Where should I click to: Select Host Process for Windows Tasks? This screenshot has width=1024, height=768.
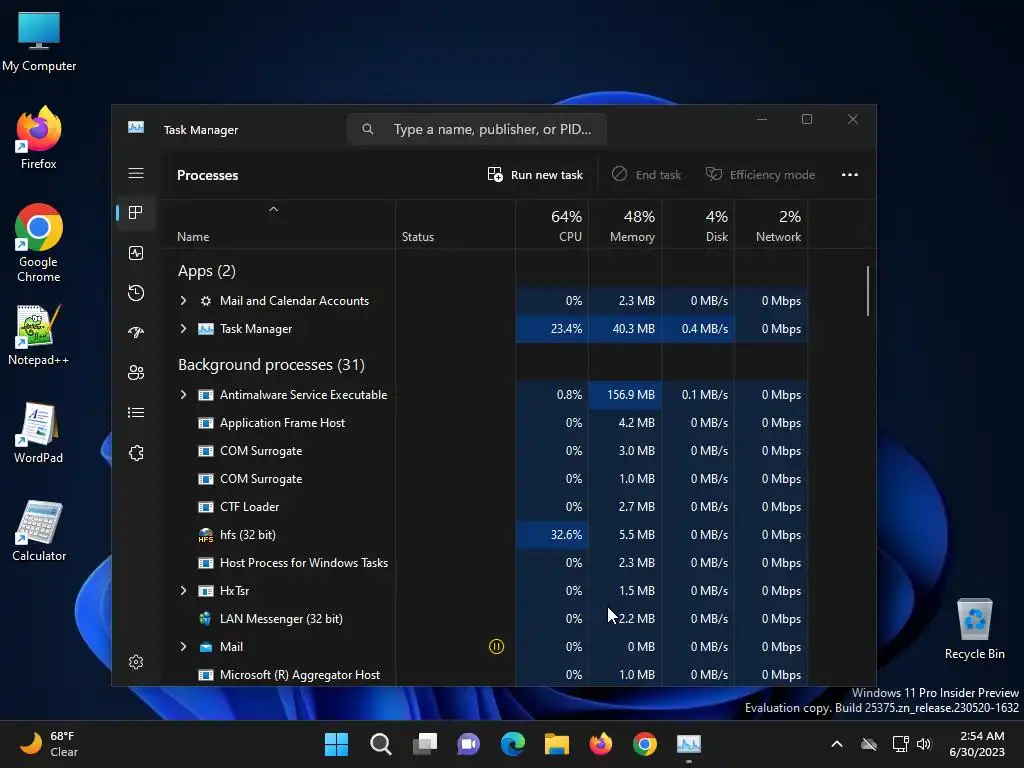pyautogui.click(x=485, y=562)
